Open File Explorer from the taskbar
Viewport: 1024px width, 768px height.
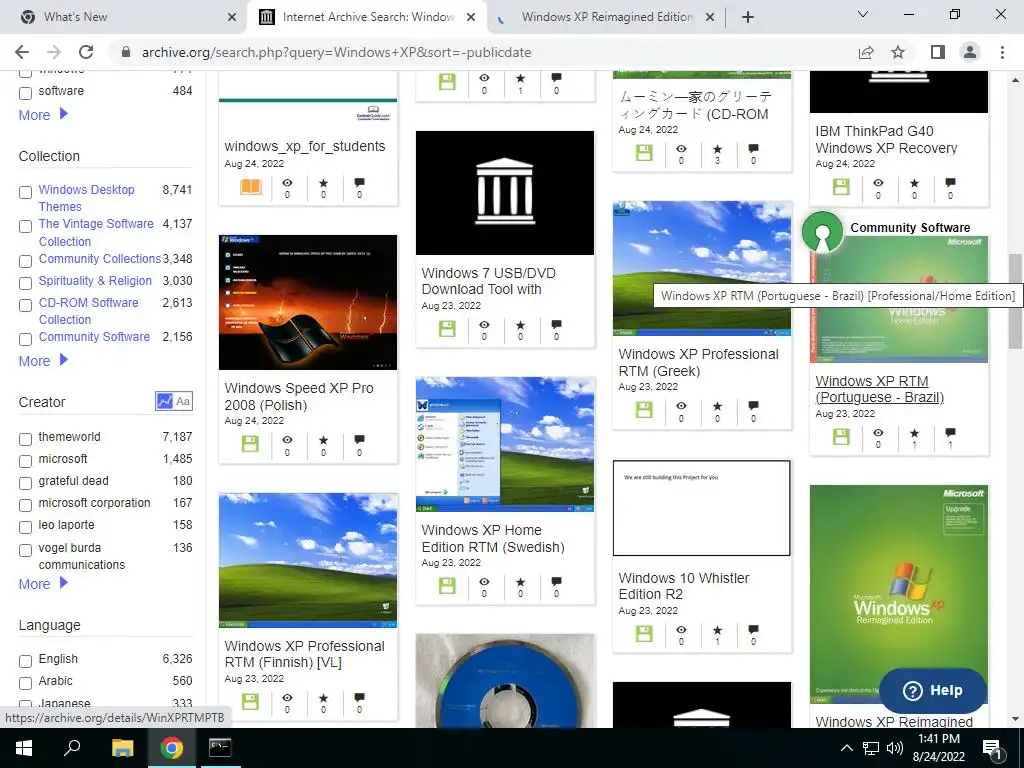[122, 748]
